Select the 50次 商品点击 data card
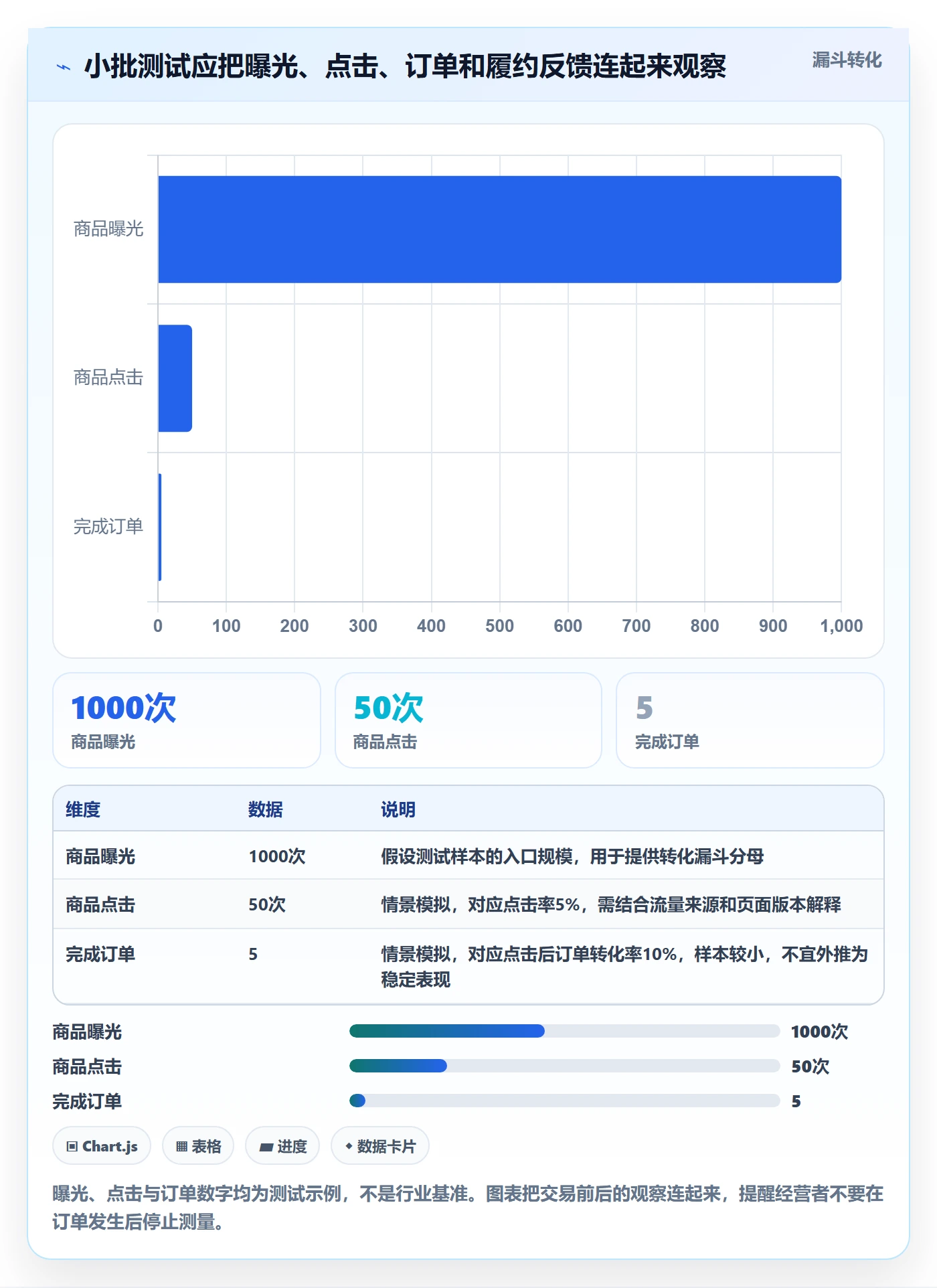This screenshot has width=937, height=1288. click(x=468, y=720)
